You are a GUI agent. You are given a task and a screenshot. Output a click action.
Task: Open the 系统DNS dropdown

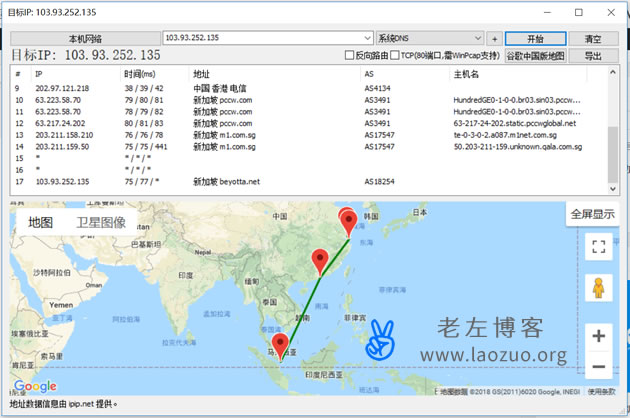[493, 38]
